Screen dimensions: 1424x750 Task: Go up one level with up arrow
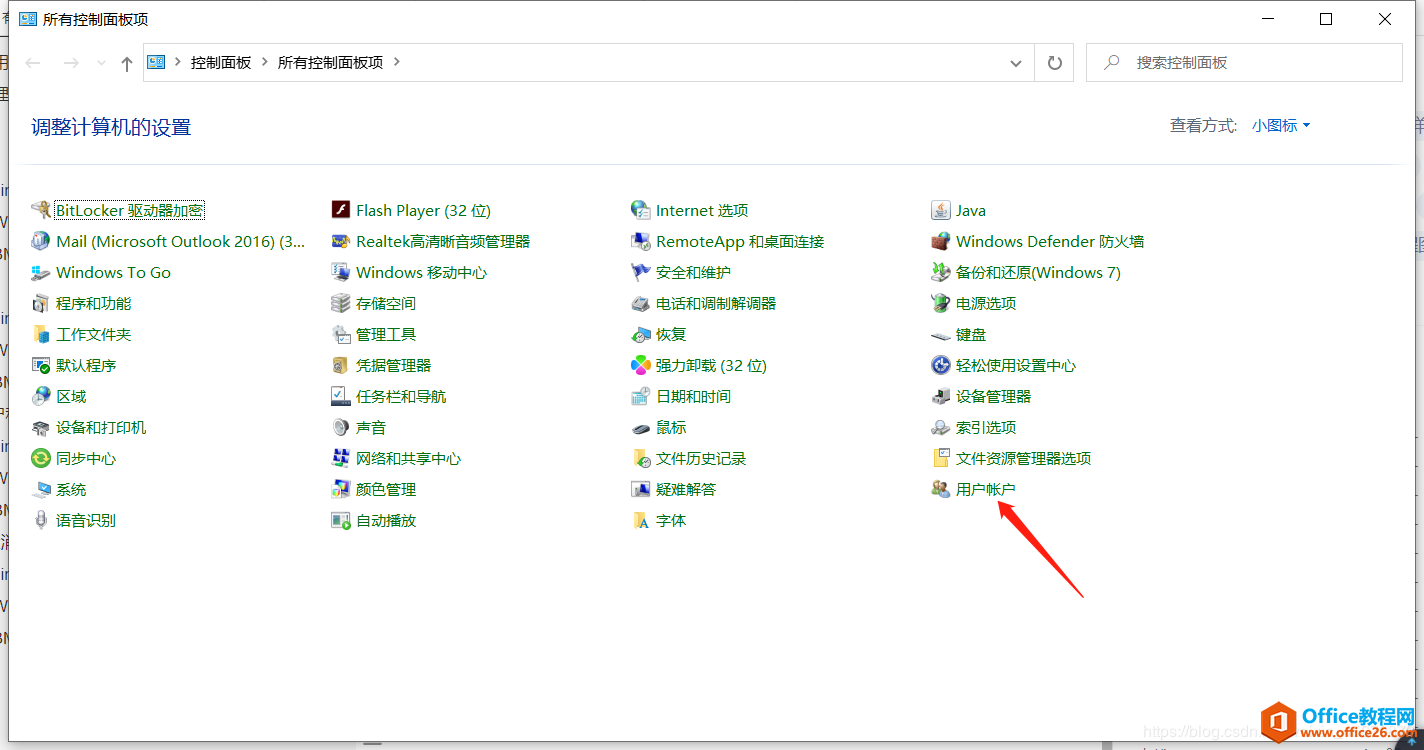[x=126, y=63]
